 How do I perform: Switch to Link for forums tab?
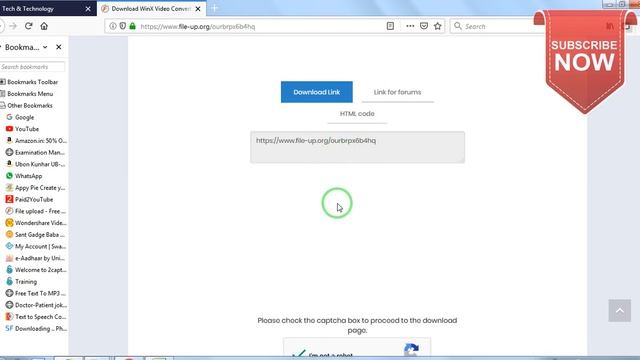pos(397,92)
